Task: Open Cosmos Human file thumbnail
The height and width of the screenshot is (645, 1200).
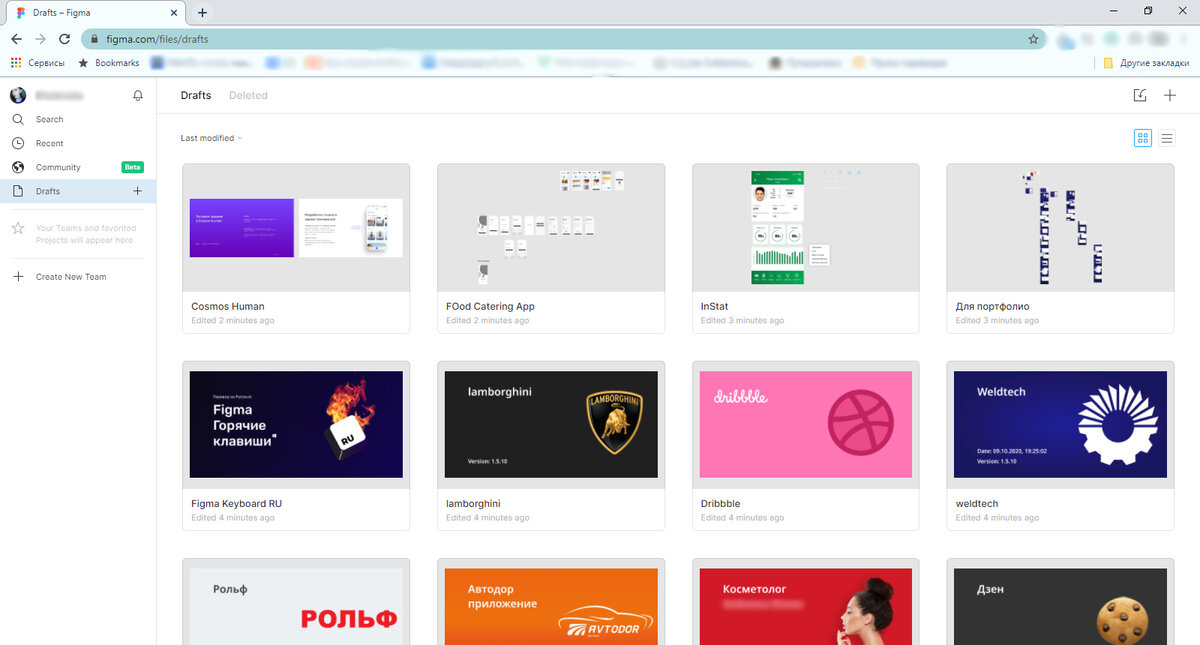Action: (296, 228)
